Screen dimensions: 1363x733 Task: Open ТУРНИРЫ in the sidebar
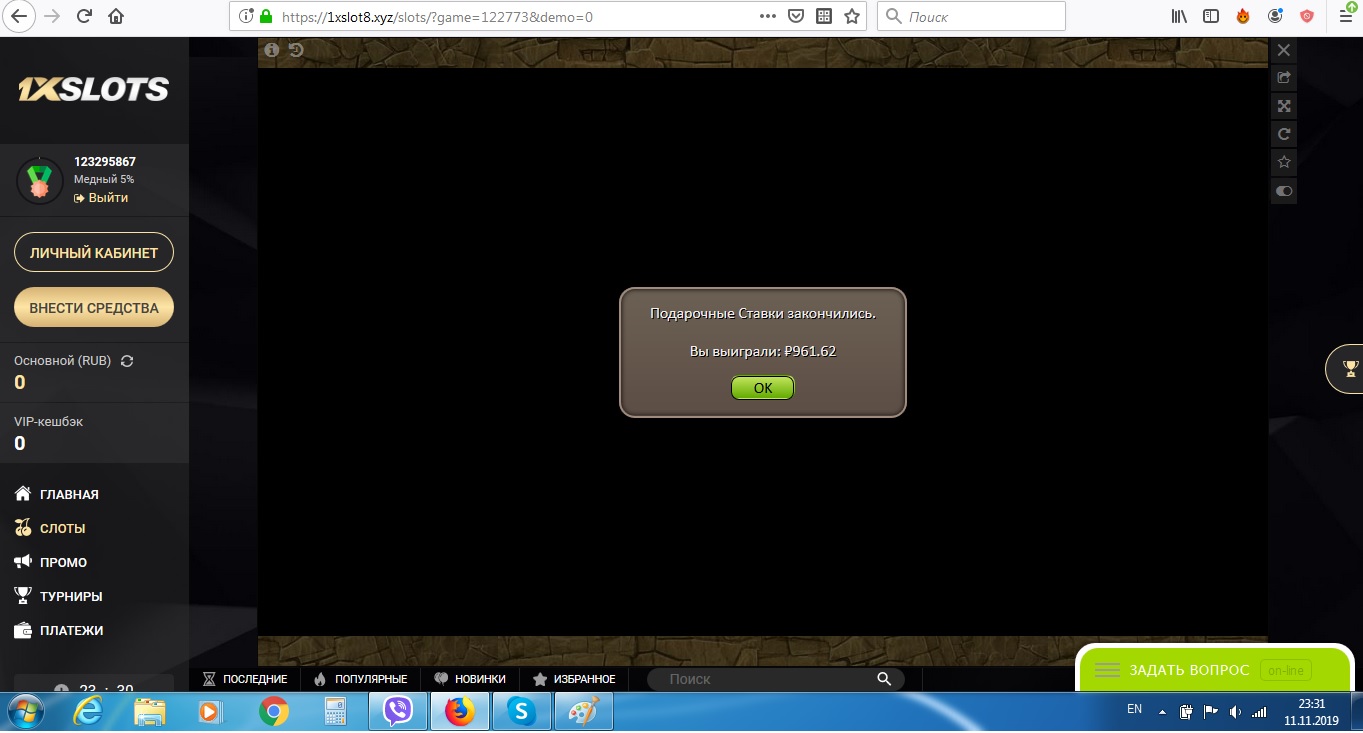(58, 596)
